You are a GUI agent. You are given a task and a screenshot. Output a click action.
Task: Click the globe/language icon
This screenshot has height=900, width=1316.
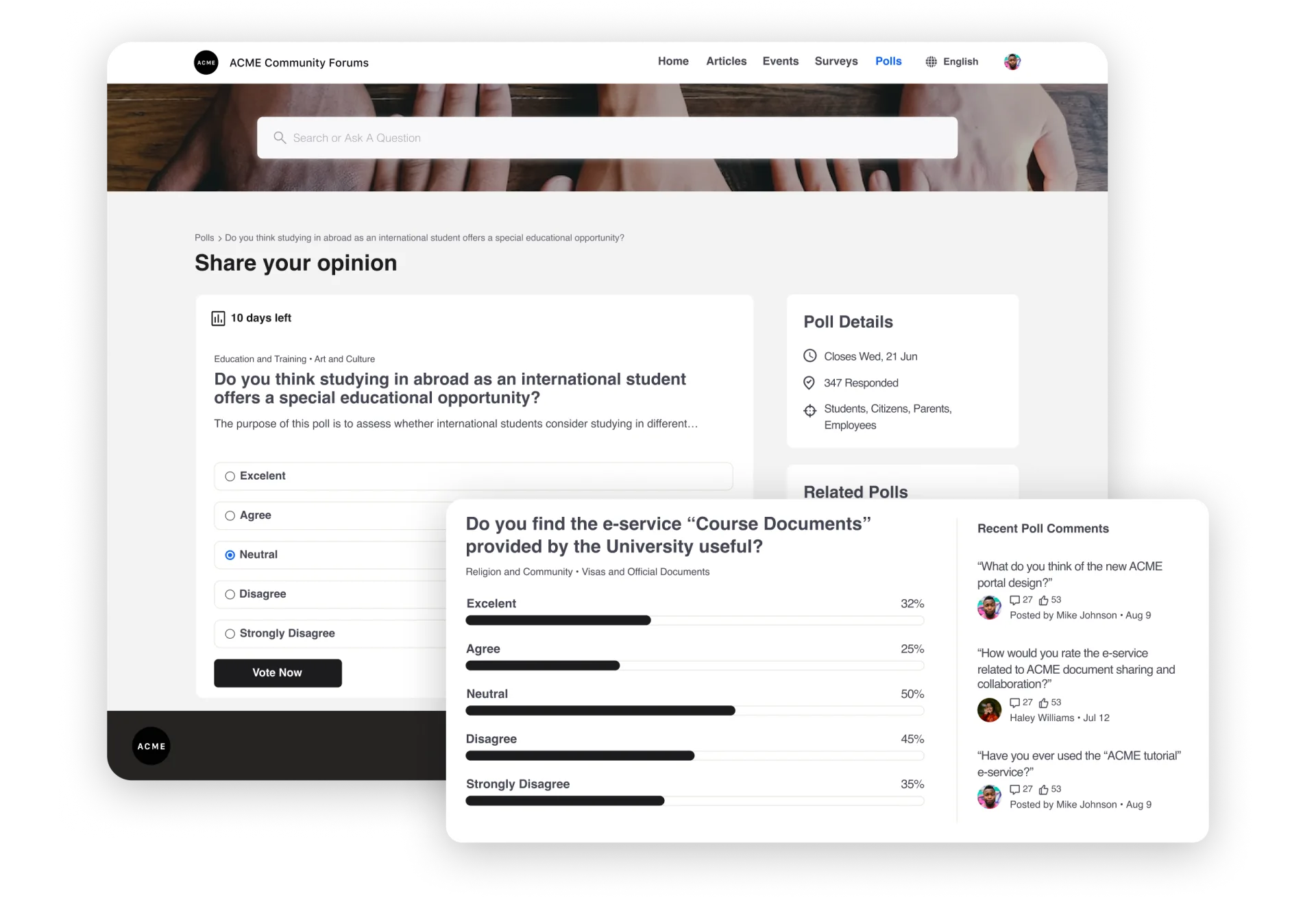(931, 61)
